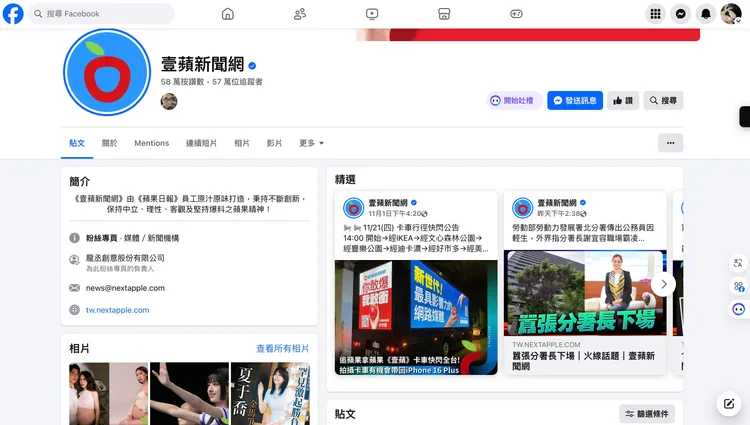Select the 連續短片 tab
Image resolution: width=750 pixels, height=425 pixels.
tap(201, 143)
